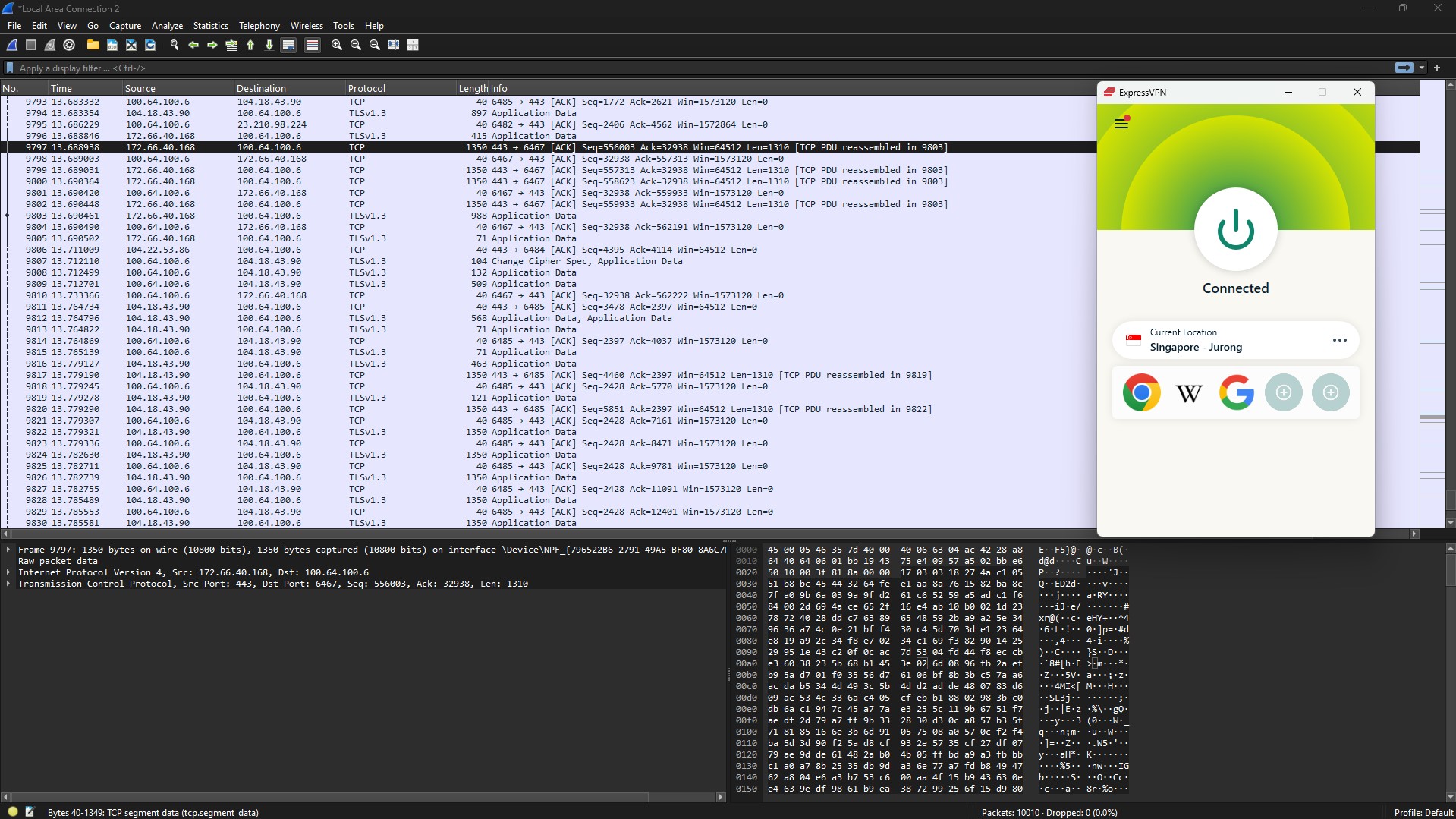Image resolution: width=1456 pixels, height=819 pixels.
Task: Toggle ExpressVPN connection power button
Action: coord(1235,230)
